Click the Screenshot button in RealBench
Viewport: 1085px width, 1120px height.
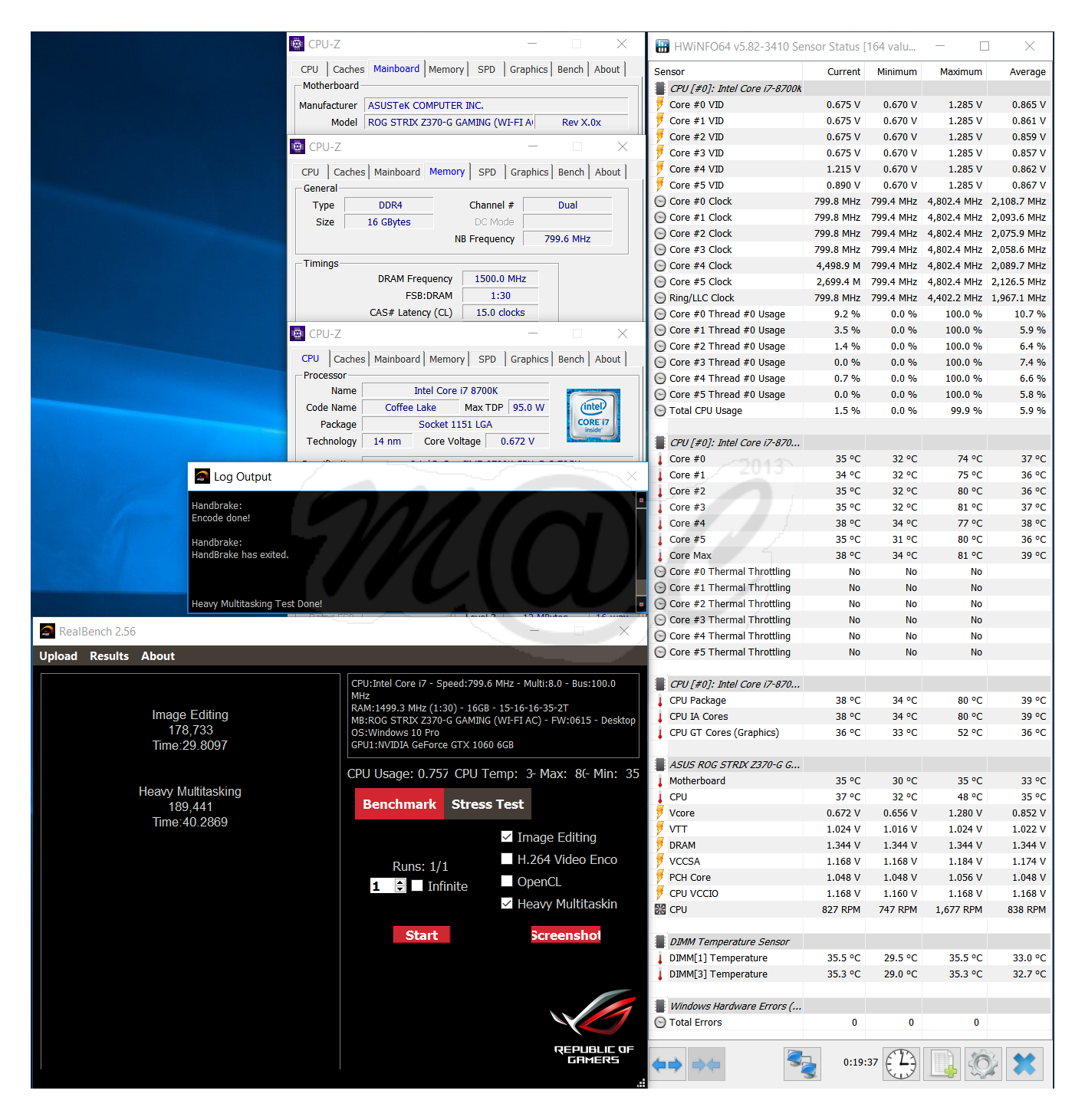point(566,934)
